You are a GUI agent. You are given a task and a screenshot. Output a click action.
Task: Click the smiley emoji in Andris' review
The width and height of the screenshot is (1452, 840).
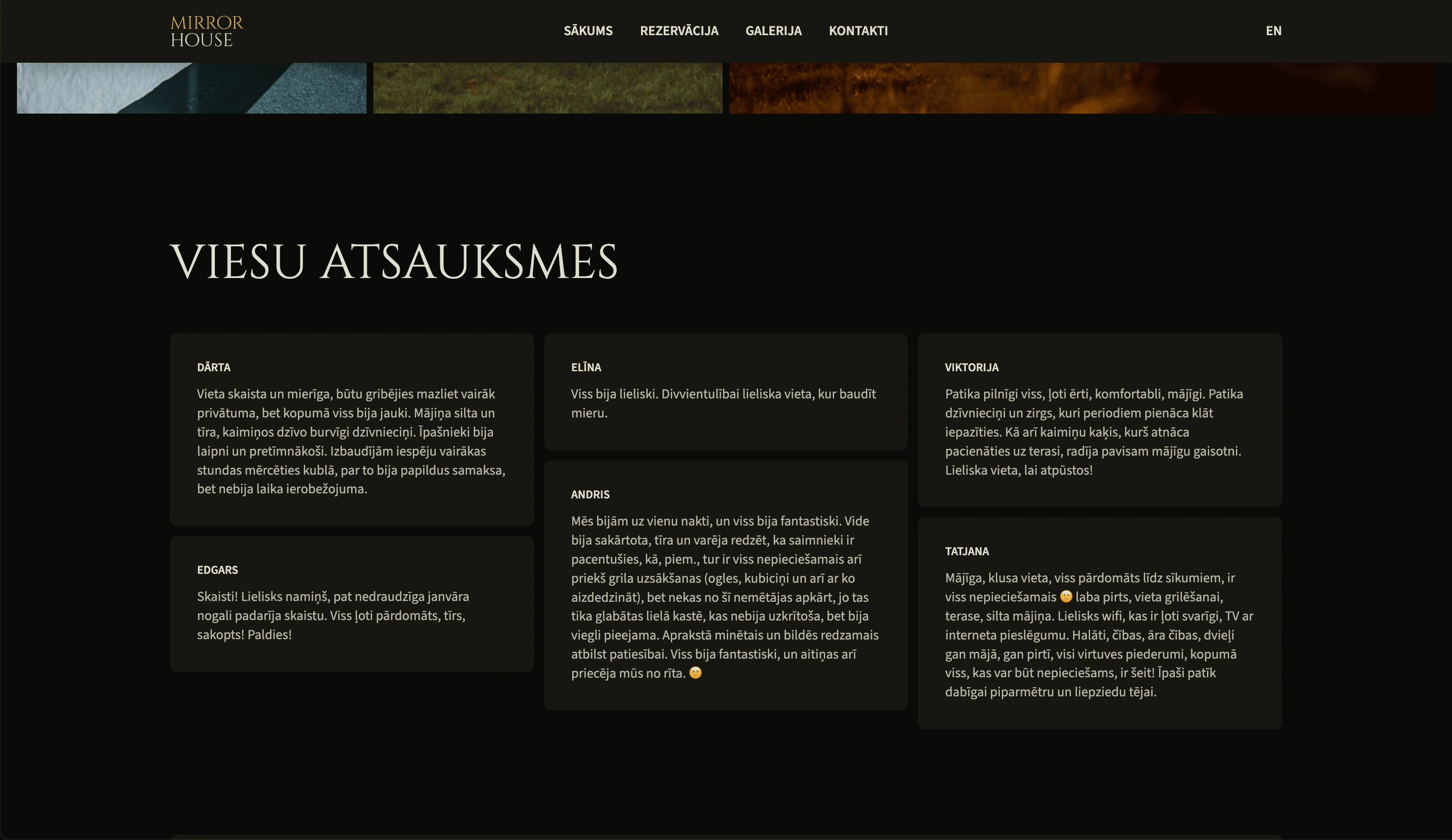(695, 673)
